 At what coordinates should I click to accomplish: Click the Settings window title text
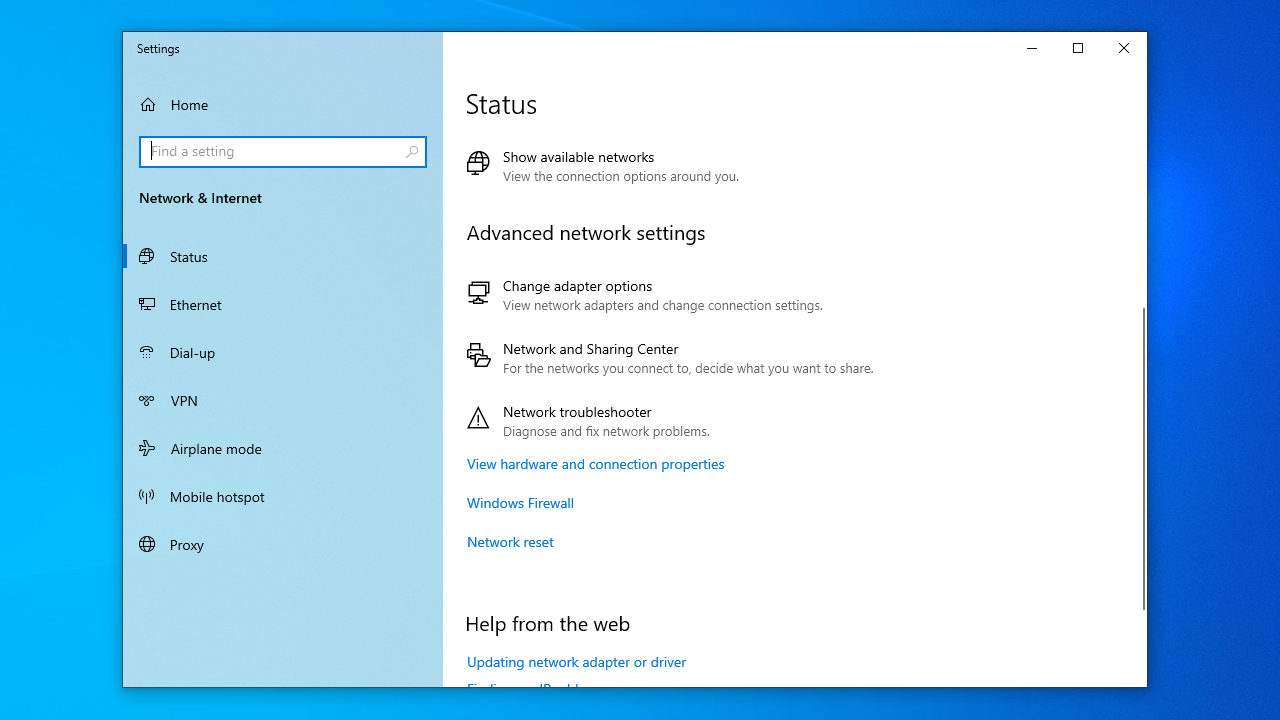(158, 49)
